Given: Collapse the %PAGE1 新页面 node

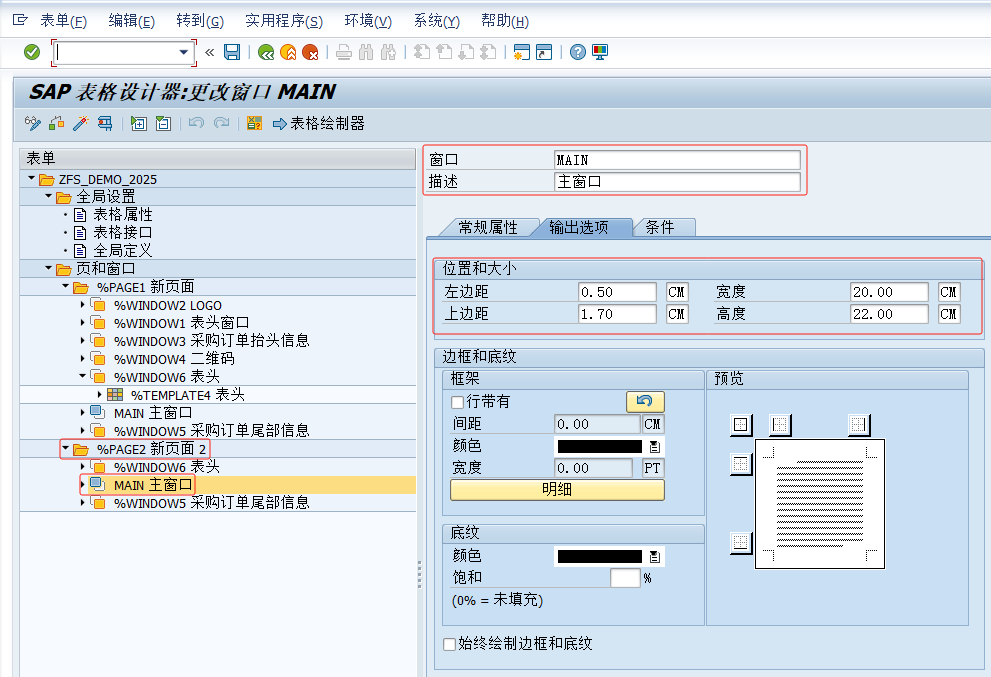Looking at the screenshot, I should 65,286.
